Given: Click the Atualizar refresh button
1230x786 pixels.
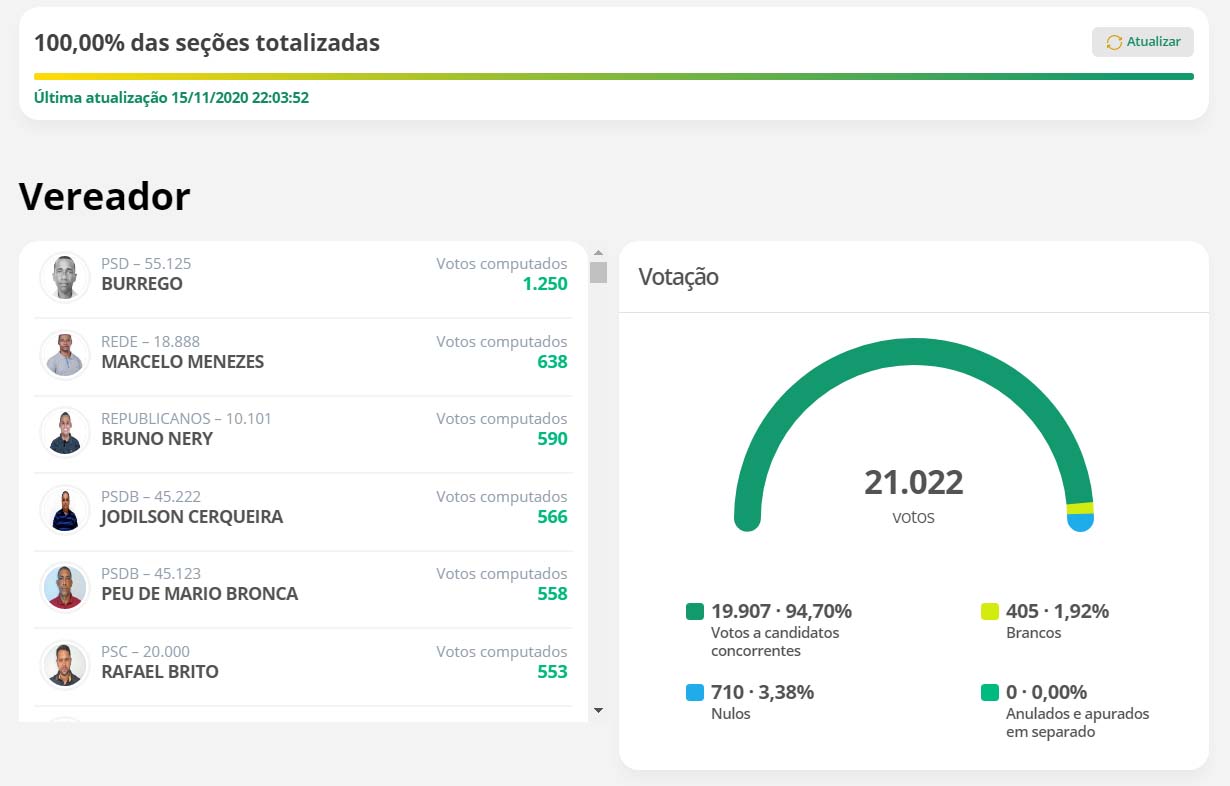Looking at the screenshot, I should click(x=1142, y=42).
